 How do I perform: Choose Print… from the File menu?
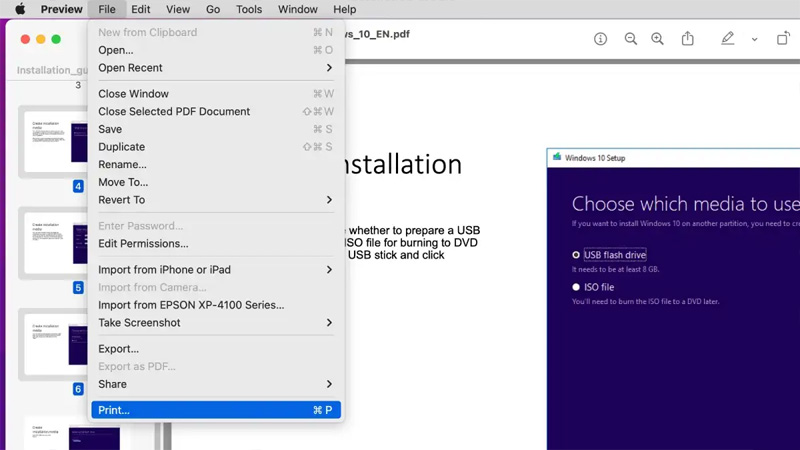pyautogui.click(x=215, y=410)
